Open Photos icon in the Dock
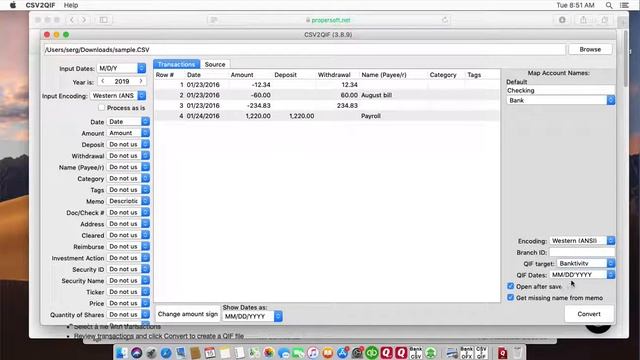The width and height of the screenshot is (640, 360). pyautogui.click(x=269, y=353)
